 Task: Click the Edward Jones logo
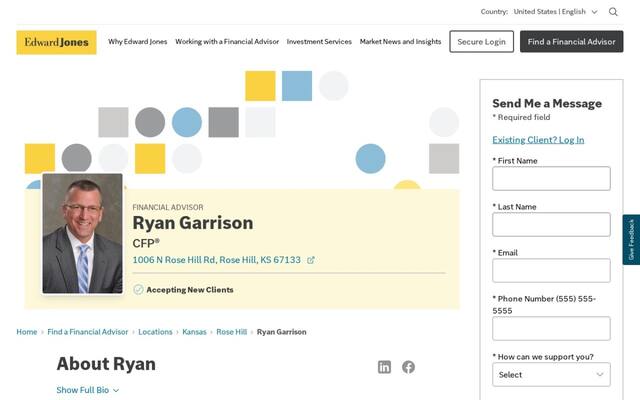56,42
